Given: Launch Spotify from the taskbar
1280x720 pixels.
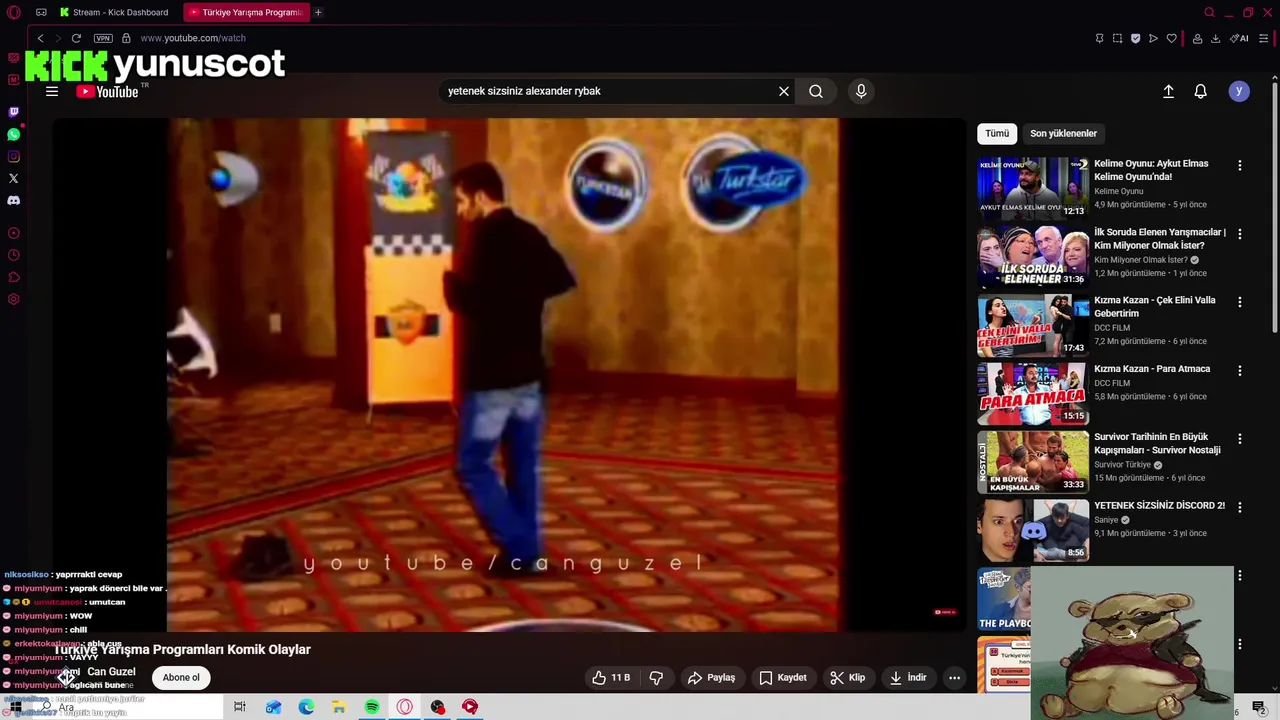Looking at the screenshot, I should pos(372,707).
